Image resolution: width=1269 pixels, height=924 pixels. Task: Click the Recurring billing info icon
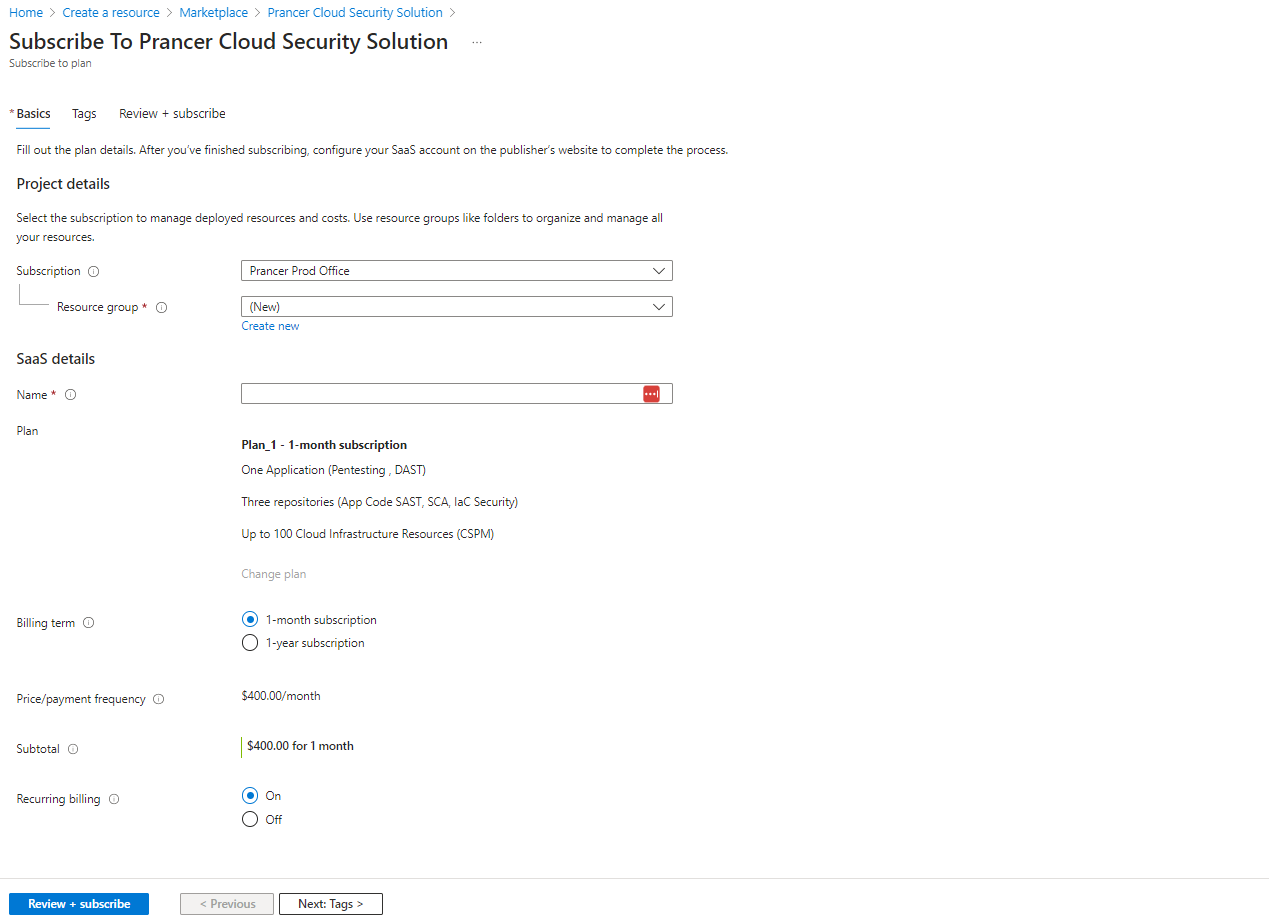point(114,799)
